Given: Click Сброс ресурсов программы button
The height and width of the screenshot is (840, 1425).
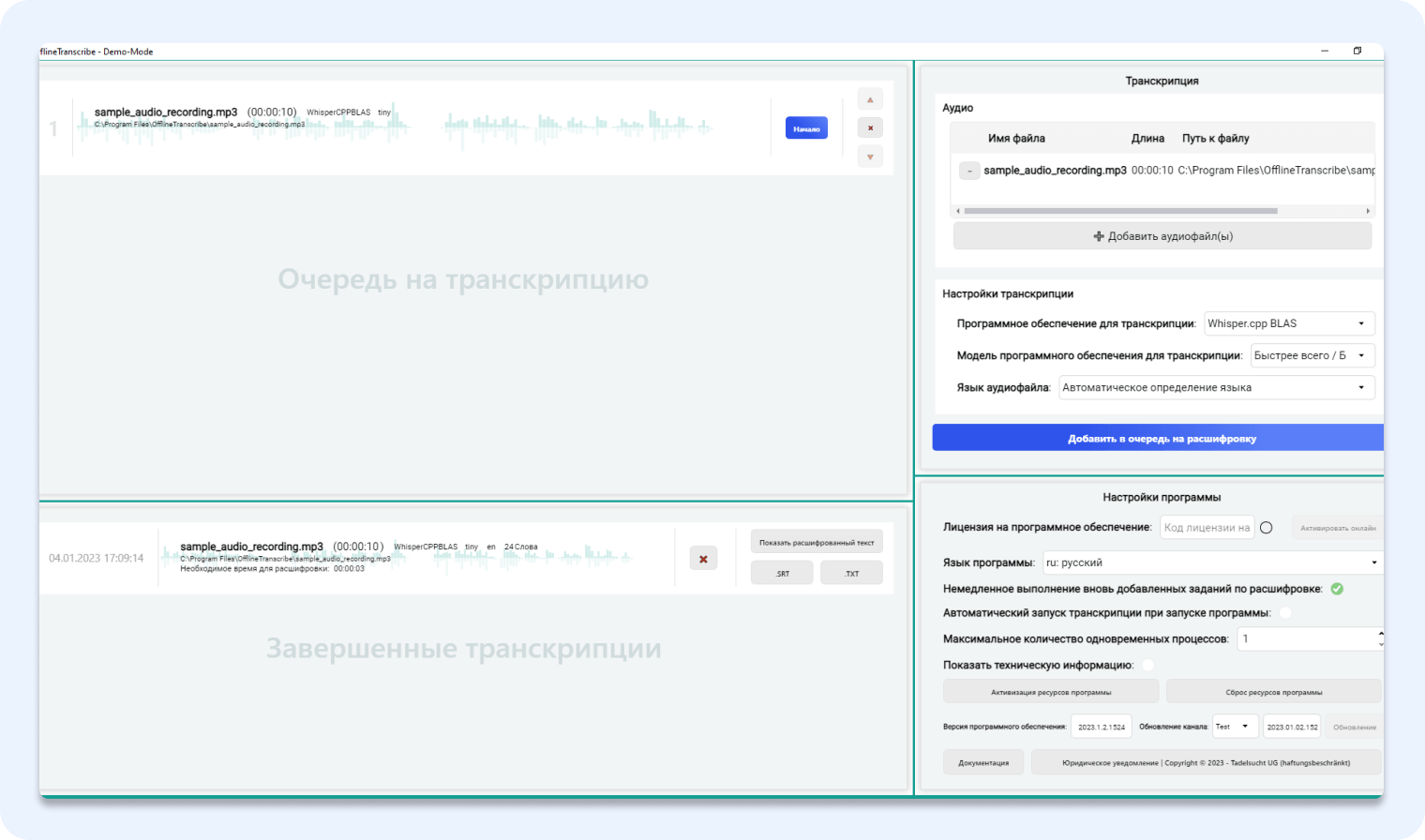Looking at the screenshot, I should point(1274,692).
